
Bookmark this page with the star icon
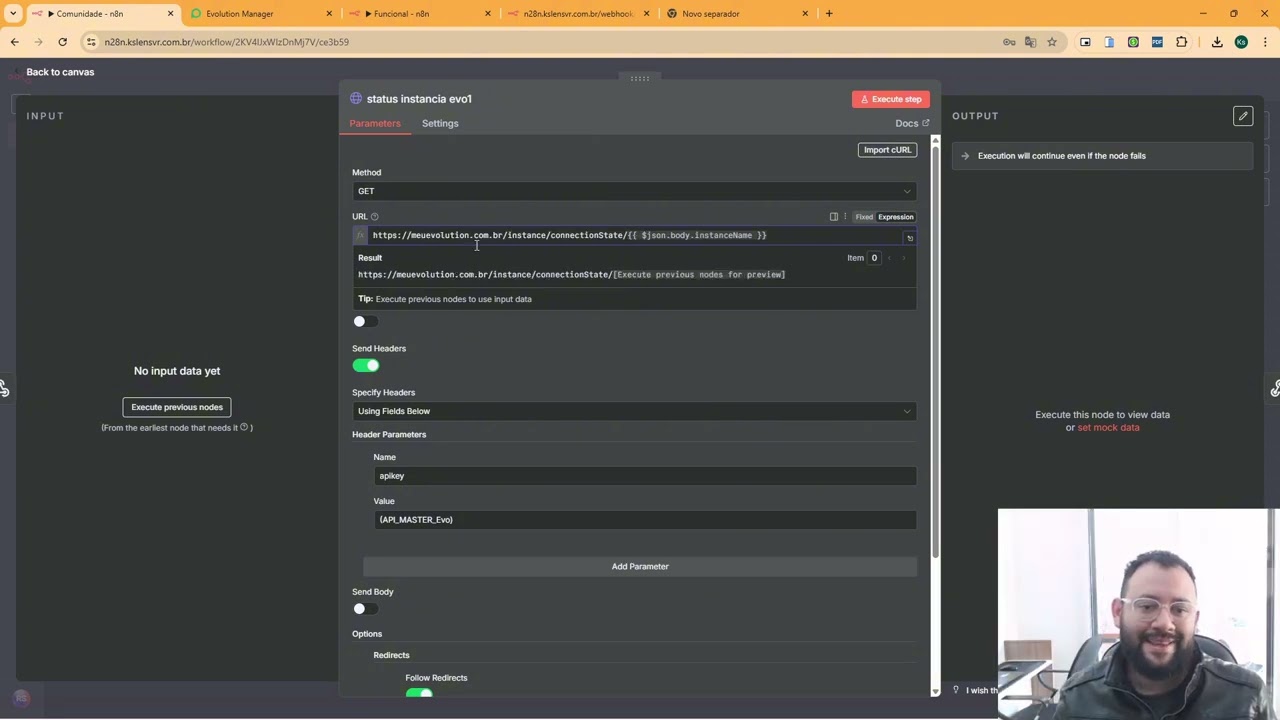[x=1052, y=42]
